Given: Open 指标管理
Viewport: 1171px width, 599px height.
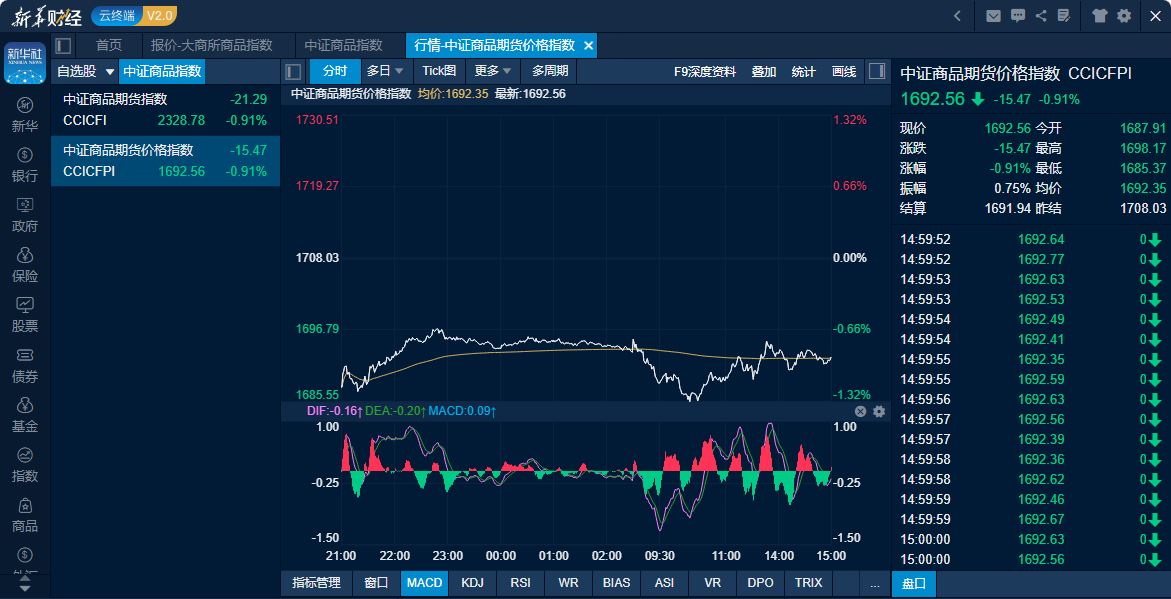Looking at the screenshot, I should (x=316, y=583).
